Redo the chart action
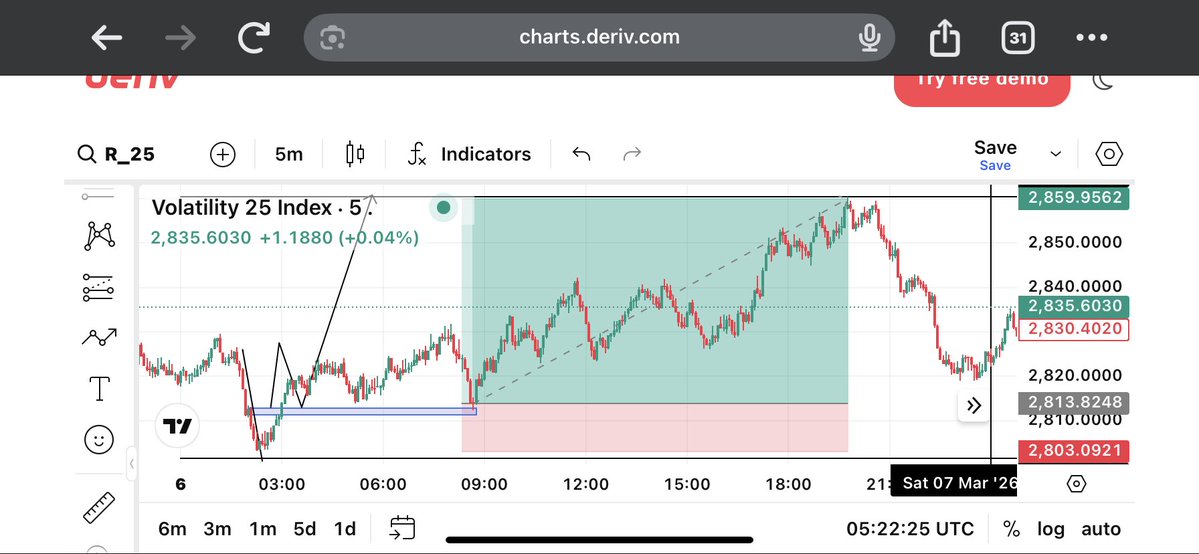The width and height of the screenshot is (1199, 554). coord(632,155)
